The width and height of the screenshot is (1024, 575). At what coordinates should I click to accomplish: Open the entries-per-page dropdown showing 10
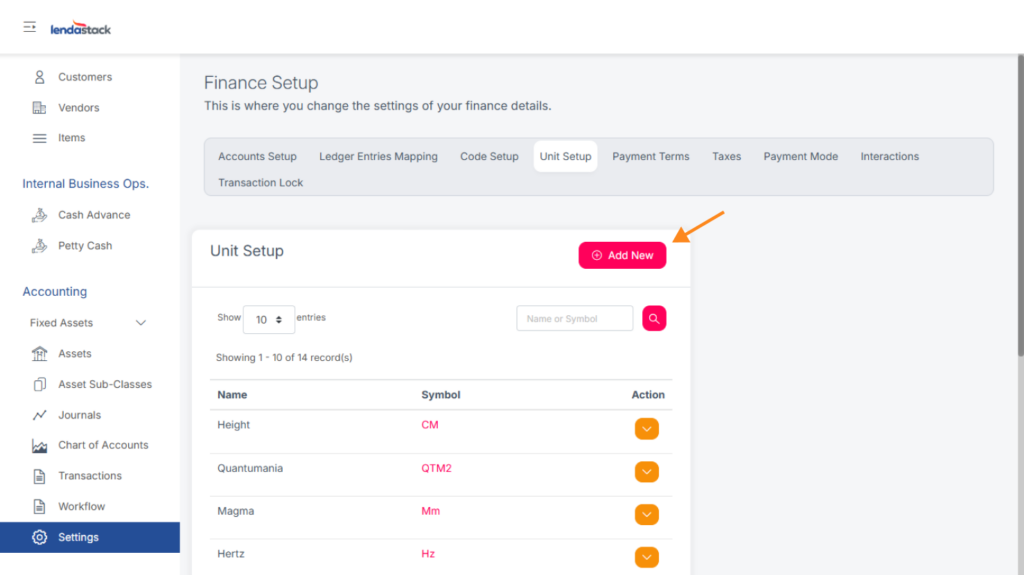tap(268, 319)
